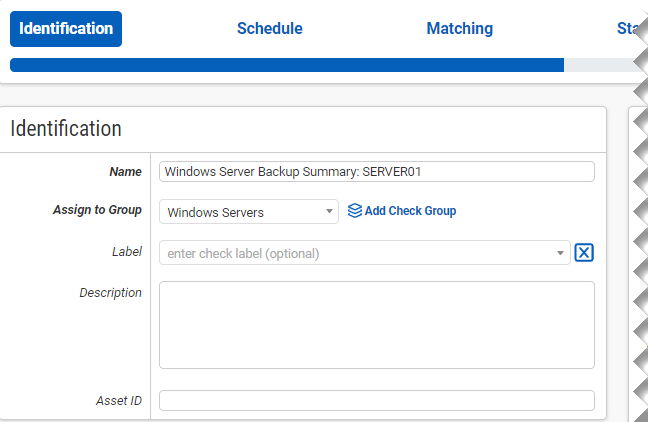Click the Name field label
The image size is (648, 422).
125,172
